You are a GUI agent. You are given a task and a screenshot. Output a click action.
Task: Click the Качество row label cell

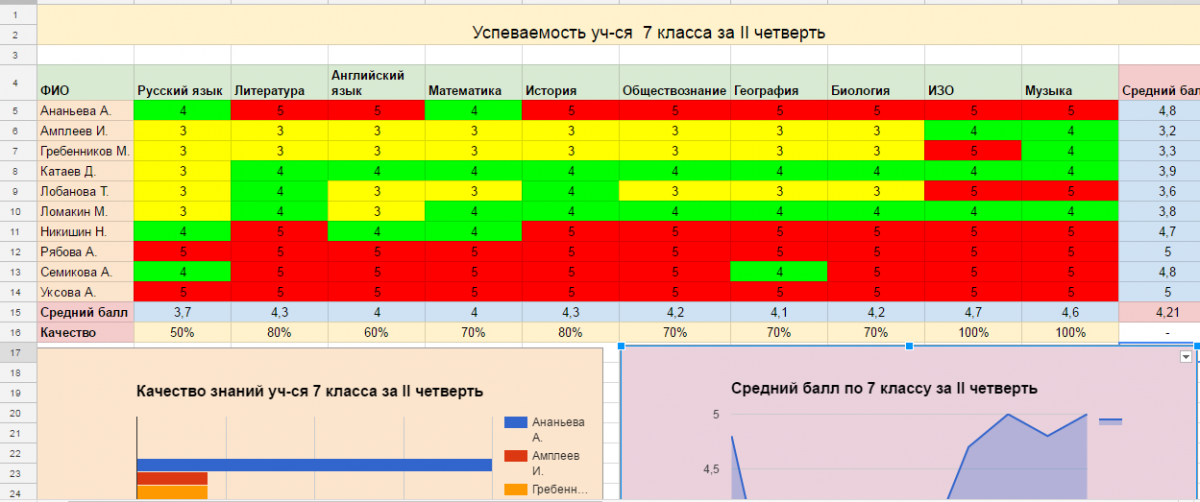85,332
